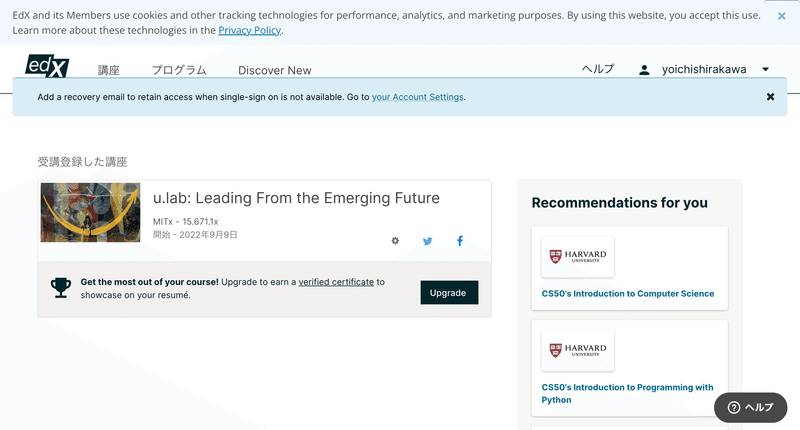Click the verified certificate link
Screen dimensions: 800x430
pyautogui.click(x=336, y=282)
